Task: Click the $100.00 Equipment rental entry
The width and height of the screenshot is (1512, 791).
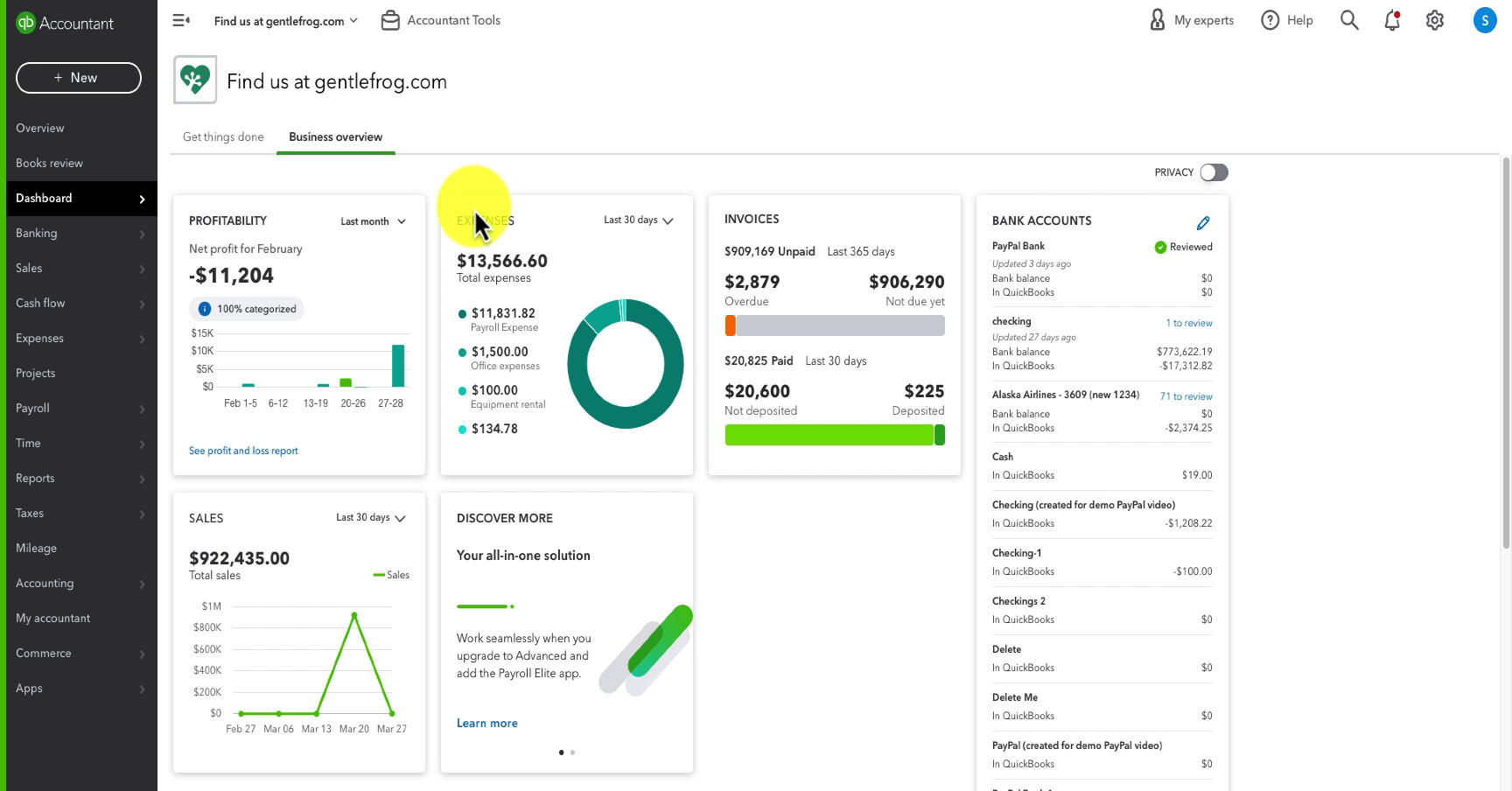Action: (x=501, y=396)
